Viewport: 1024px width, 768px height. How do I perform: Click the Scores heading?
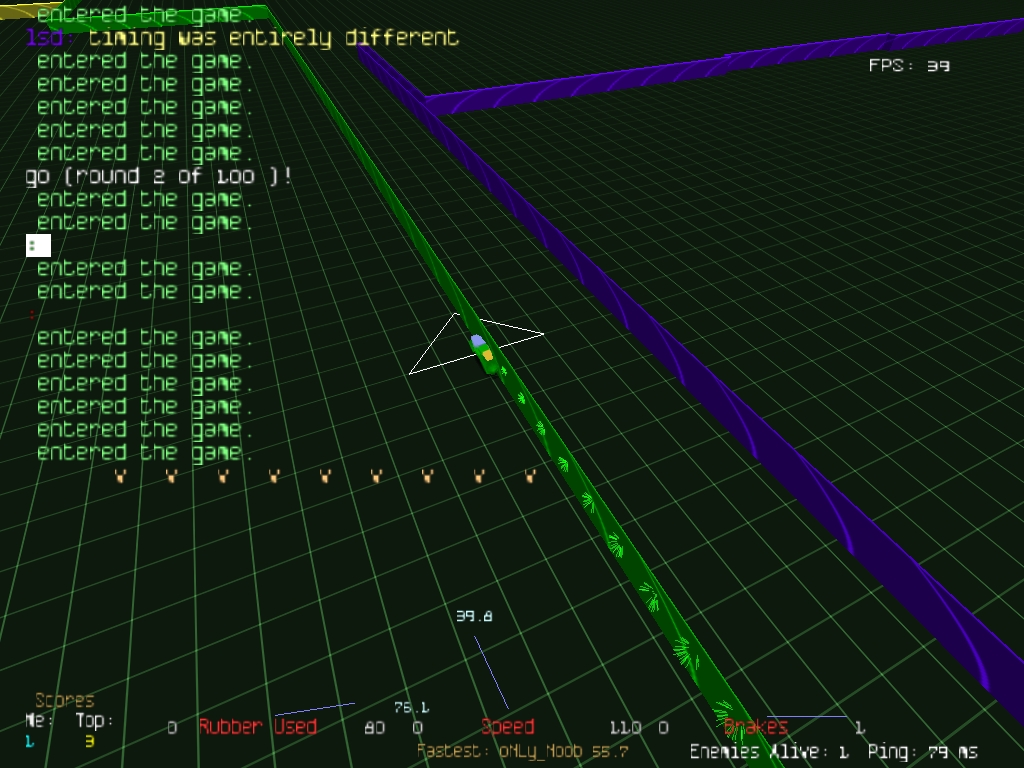tap(65, 700)
